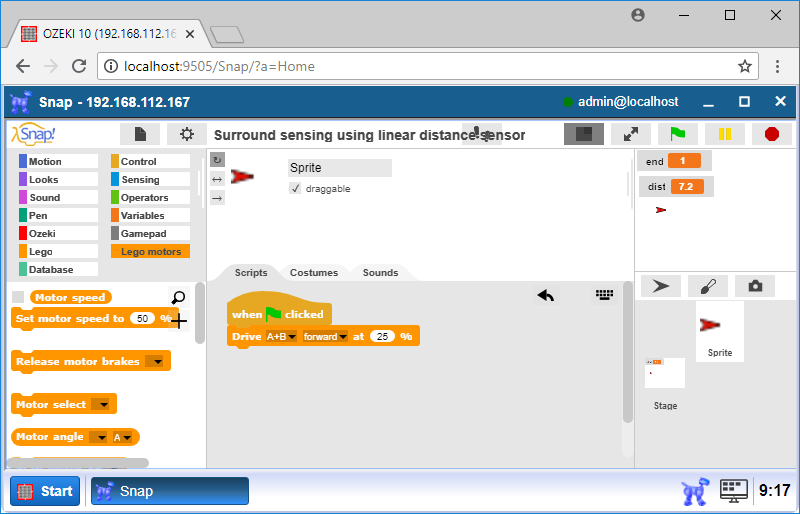
Task: Toggle keyboard entry icon in scripts area
Action: point(604,295)
